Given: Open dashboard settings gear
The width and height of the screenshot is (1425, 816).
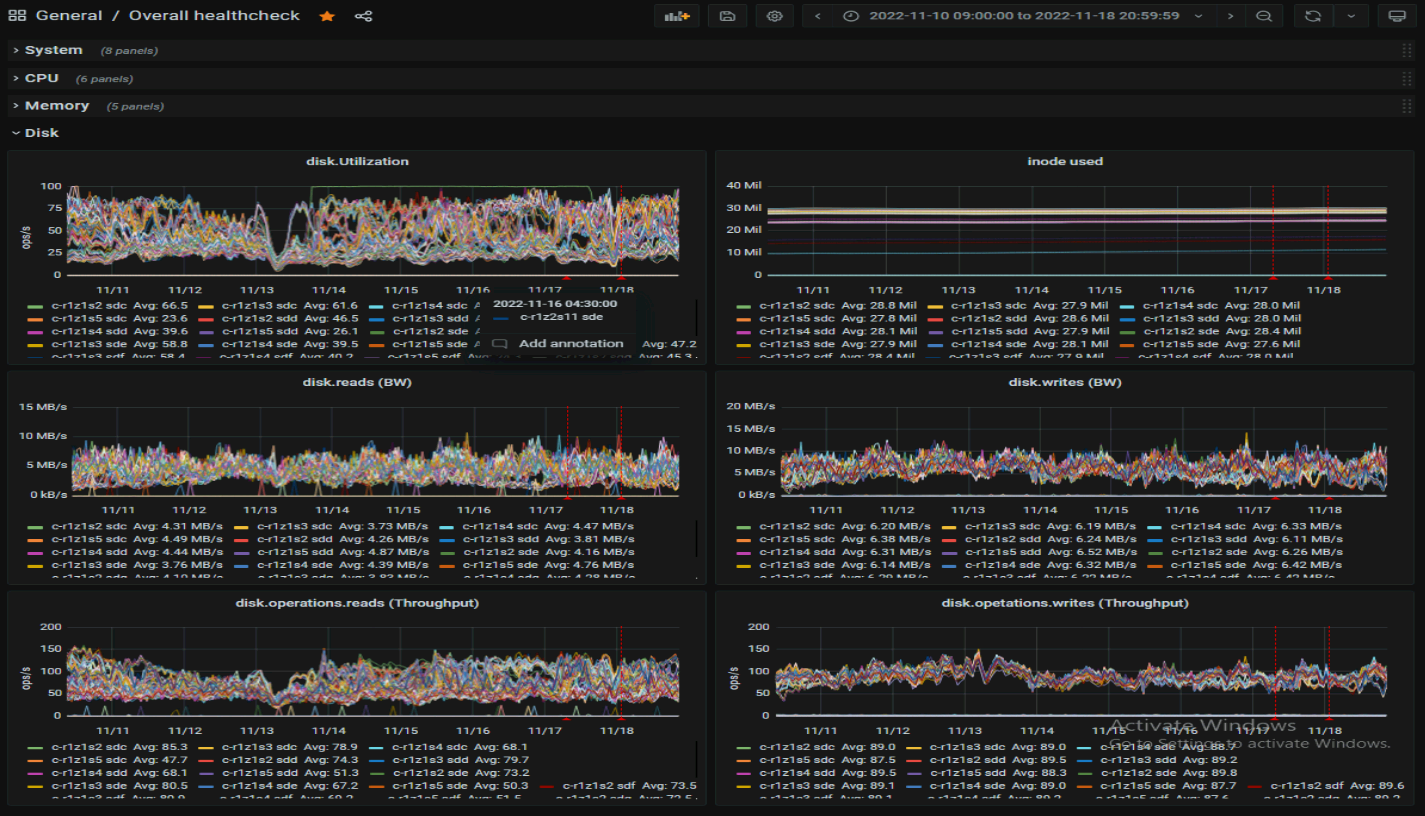Looking at the screenshot, I should [x=775, y=16].
